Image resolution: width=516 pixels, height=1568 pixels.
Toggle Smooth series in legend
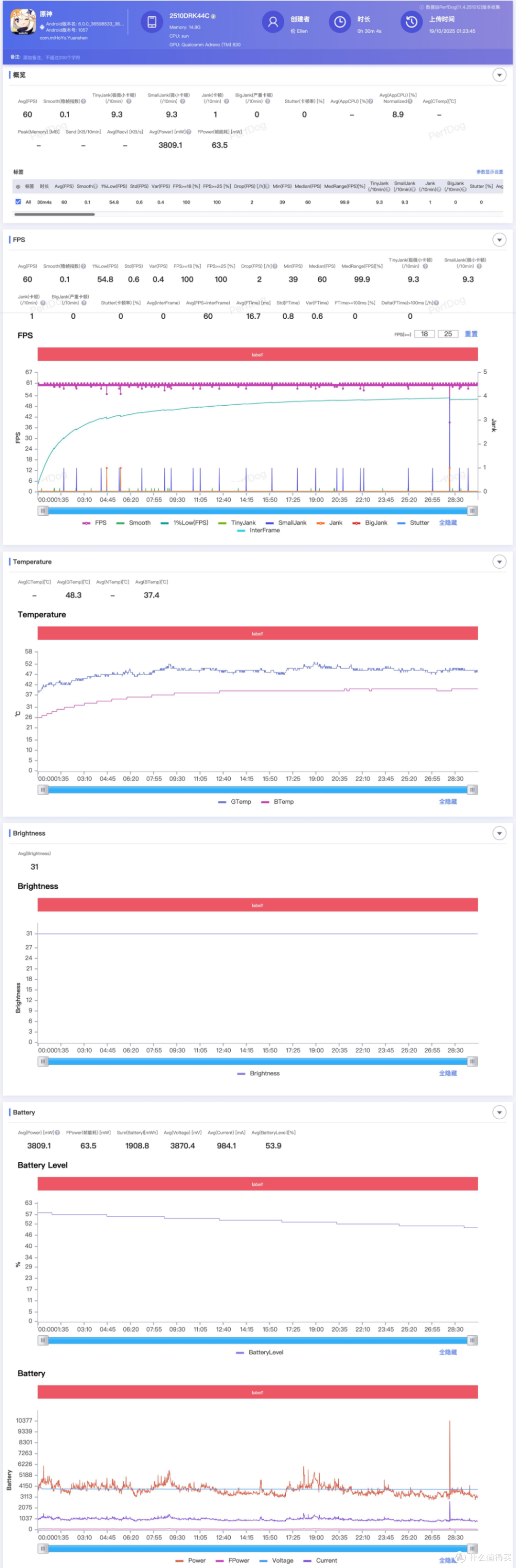tap(133, 523)
